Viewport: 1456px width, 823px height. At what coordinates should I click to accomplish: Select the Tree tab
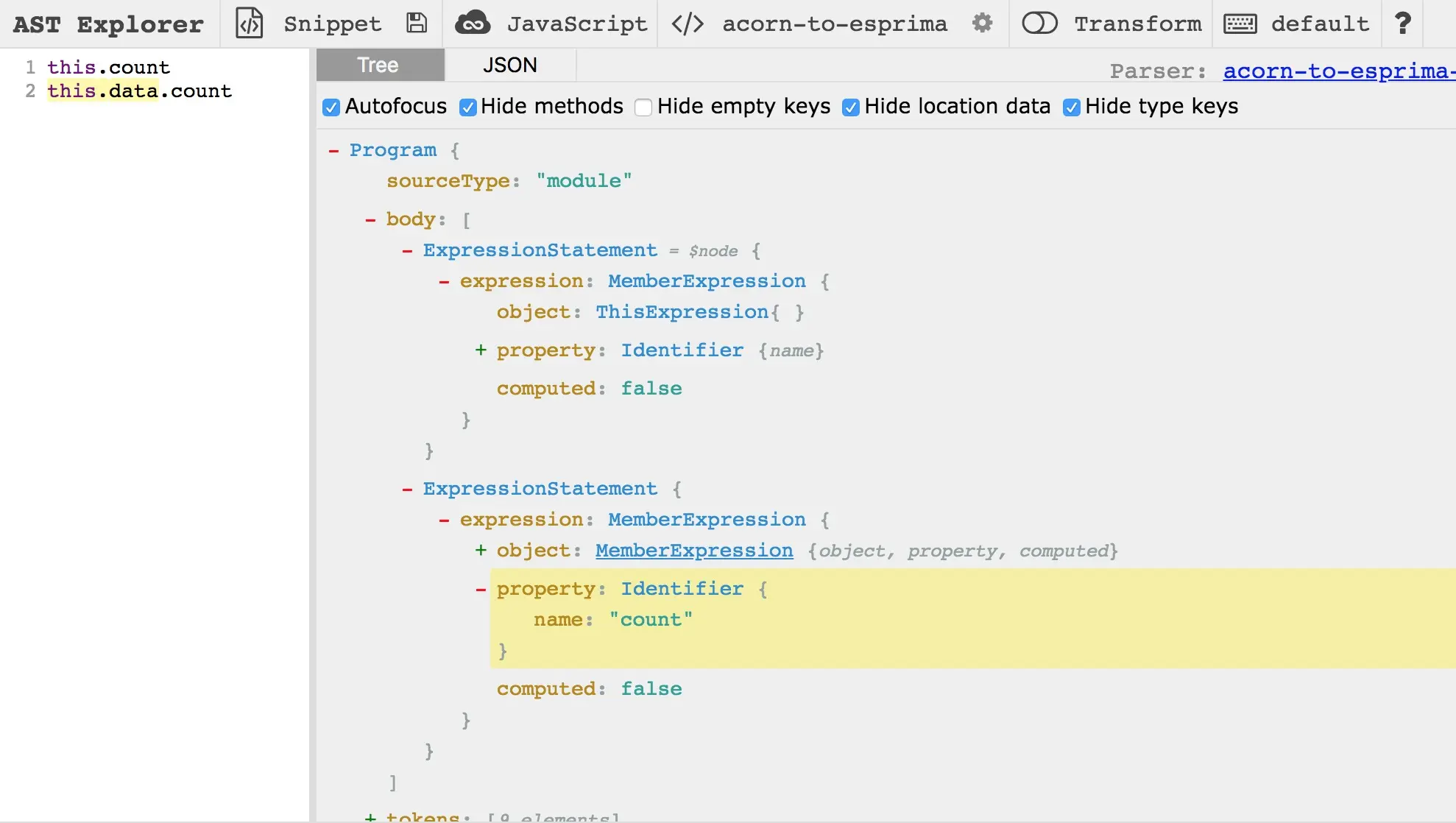pos(378,66)
